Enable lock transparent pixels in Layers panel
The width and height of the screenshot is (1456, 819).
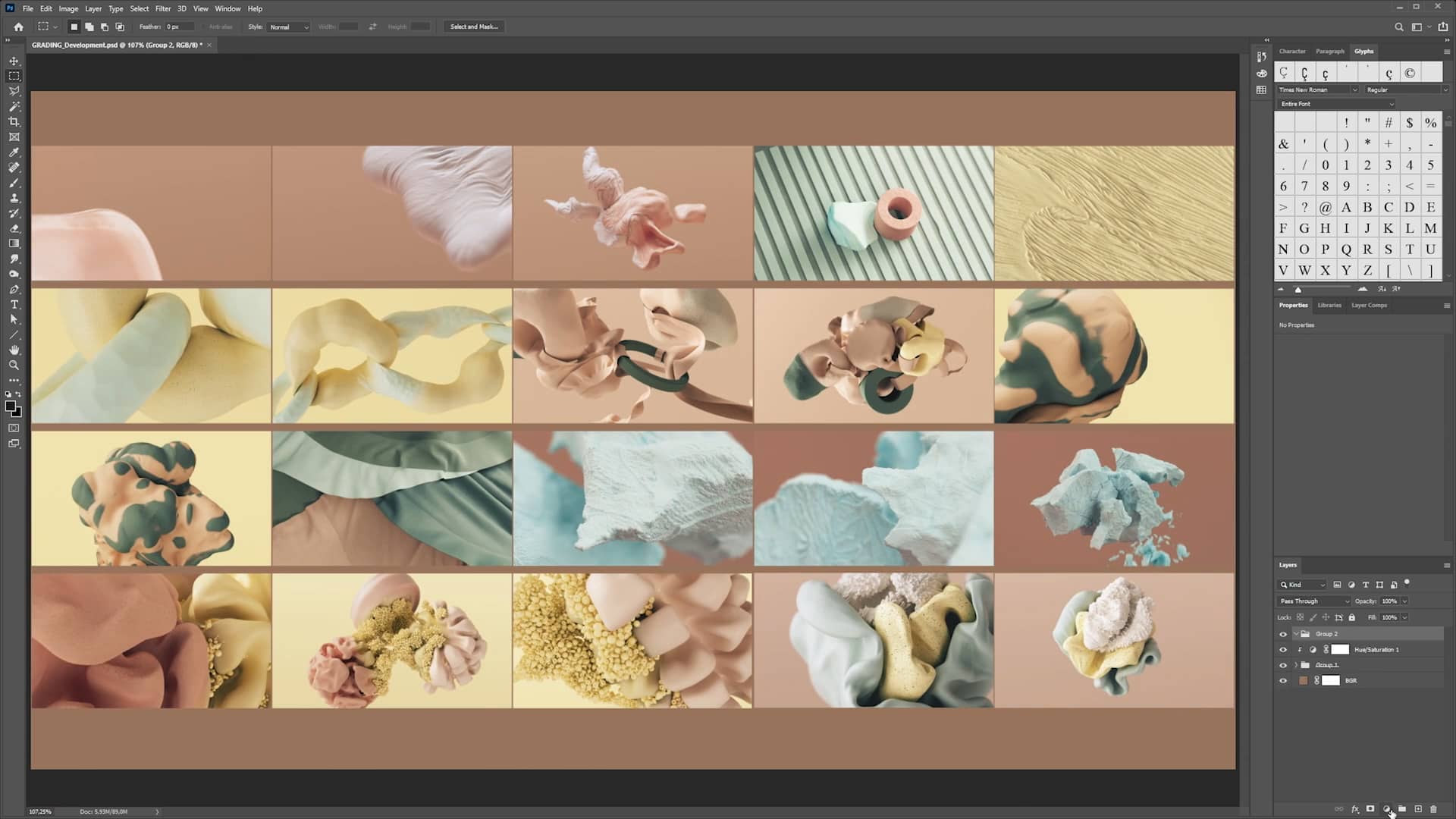click(1298, 617)
